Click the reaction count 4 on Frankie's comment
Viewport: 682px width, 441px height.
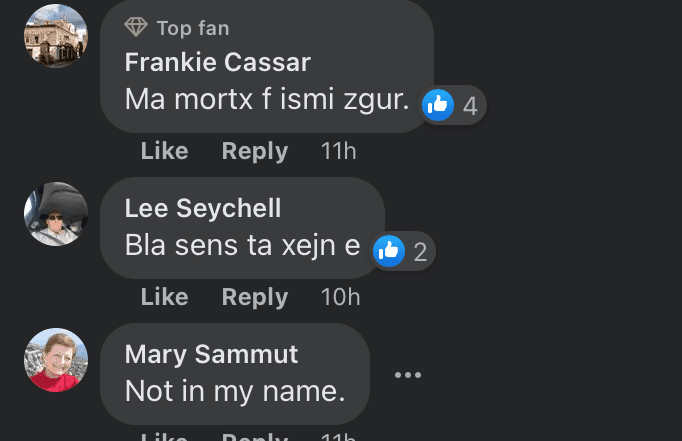[x=470, y=106]
